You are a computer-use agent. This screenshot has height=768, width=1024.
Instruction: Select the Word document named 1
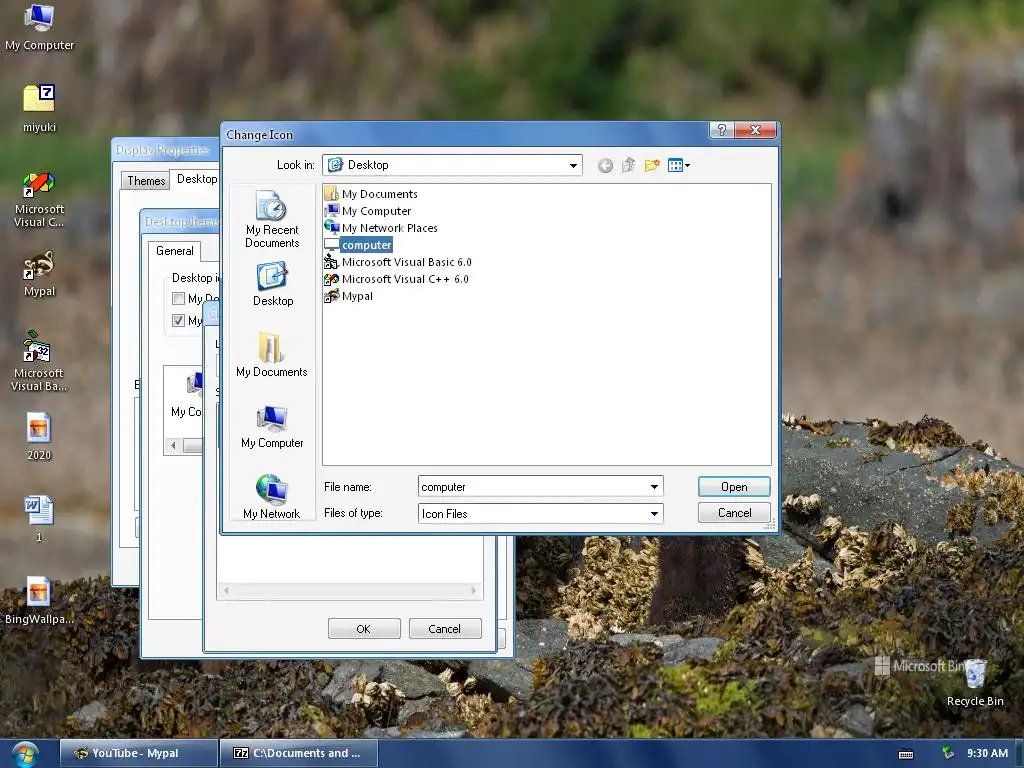coord(39,519)
